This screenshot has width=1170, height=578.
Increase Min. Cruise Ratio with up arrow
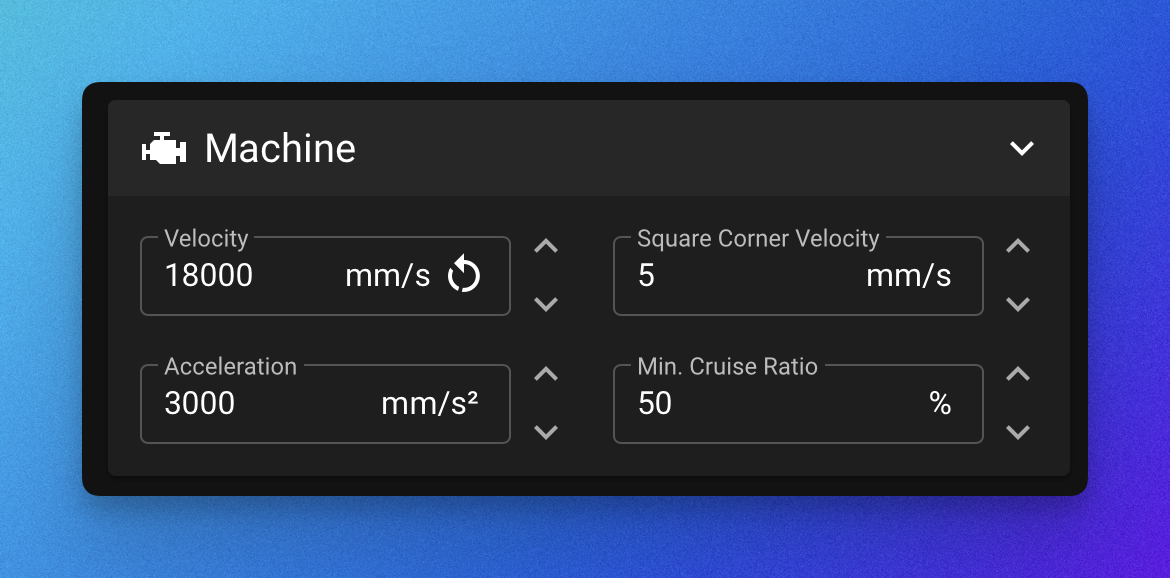click(x=1018, y=374)
